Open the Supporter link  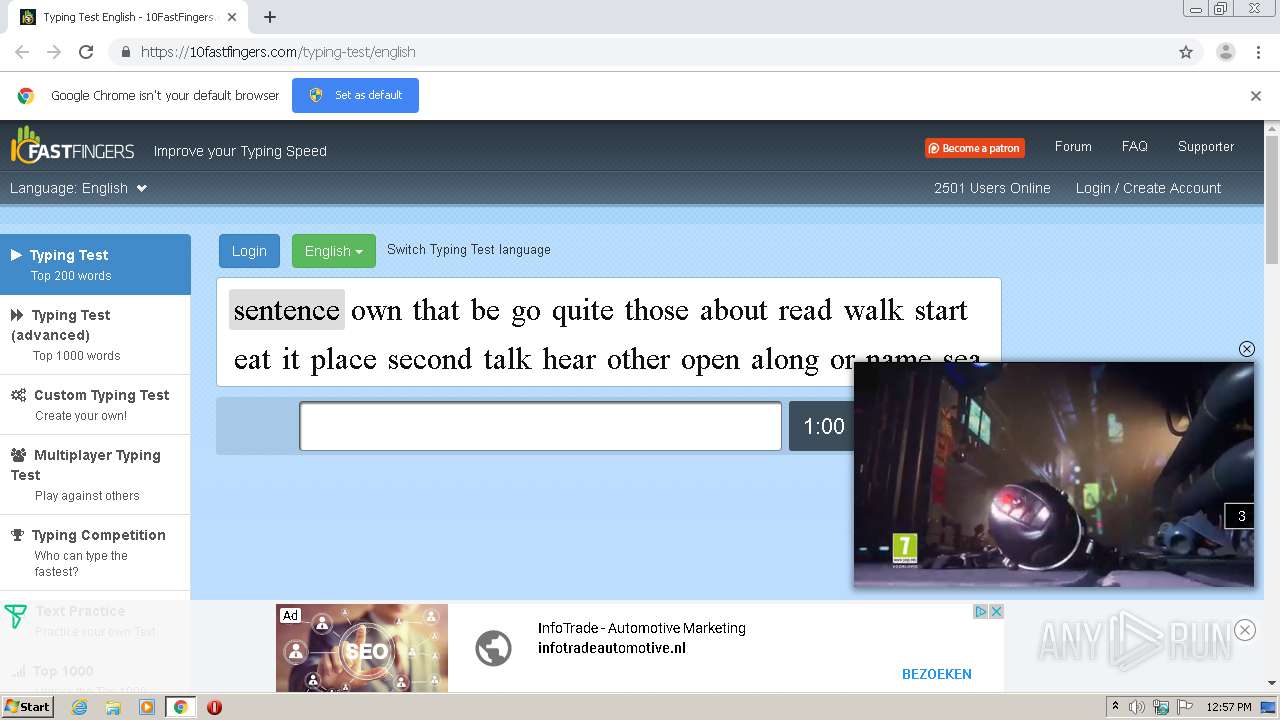coord(1206,146)
